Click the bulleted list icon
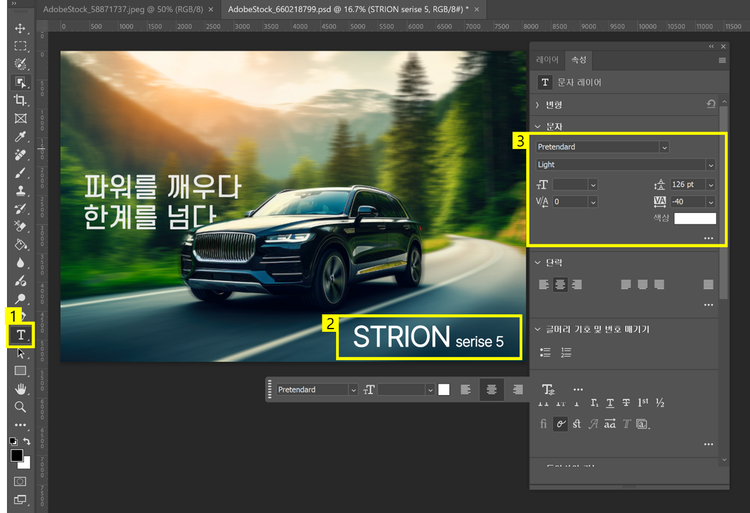The width and height of the screenshot is (750, 513). (546, 352)
